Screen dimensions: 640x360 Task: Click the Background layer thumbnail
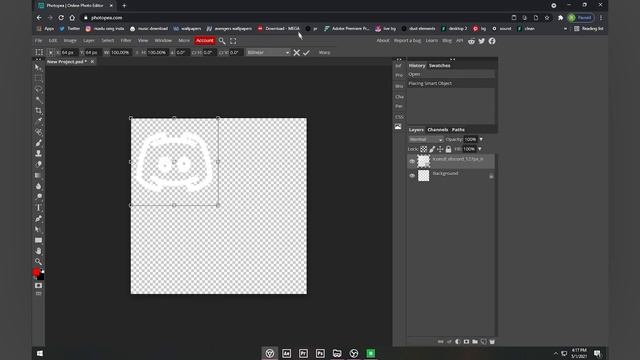(424, 176)
